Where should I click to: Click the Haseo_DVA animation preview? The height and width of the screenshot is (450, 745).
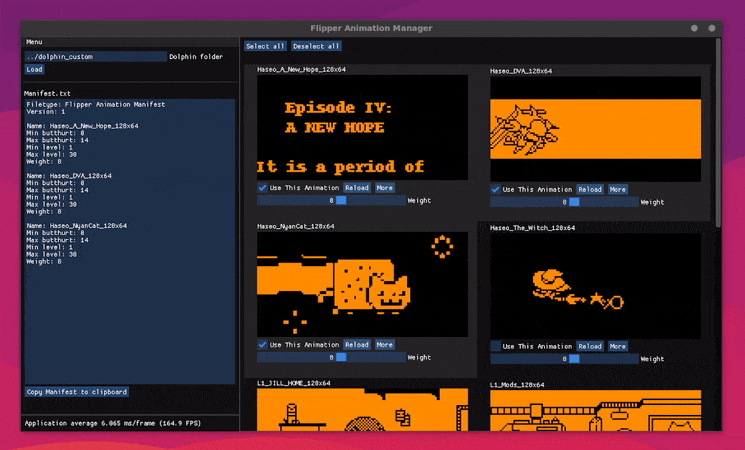coord(596,129)
